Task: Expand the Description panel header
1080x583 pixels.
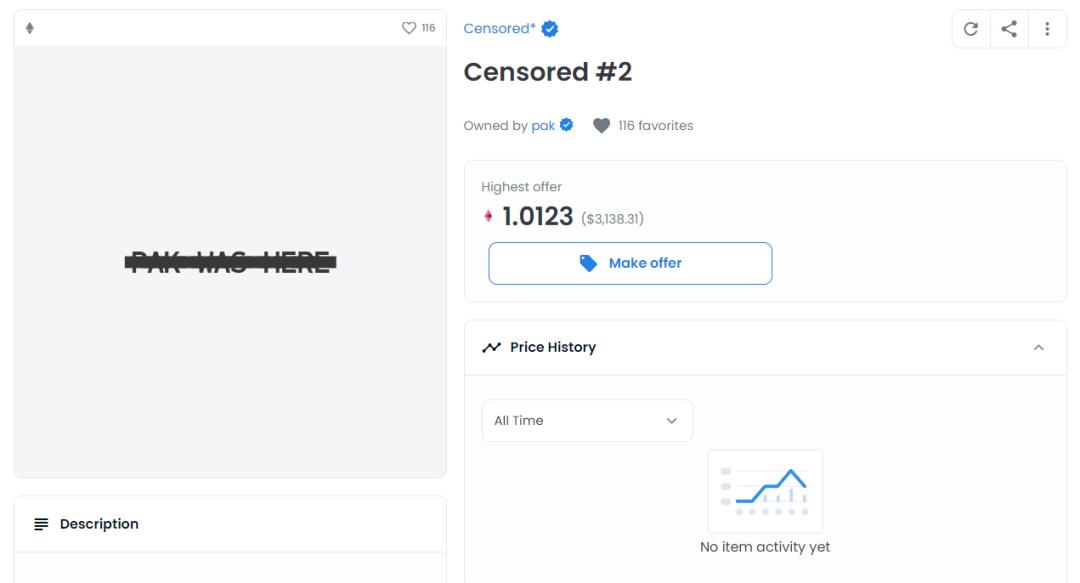Action: pos(230,524)
